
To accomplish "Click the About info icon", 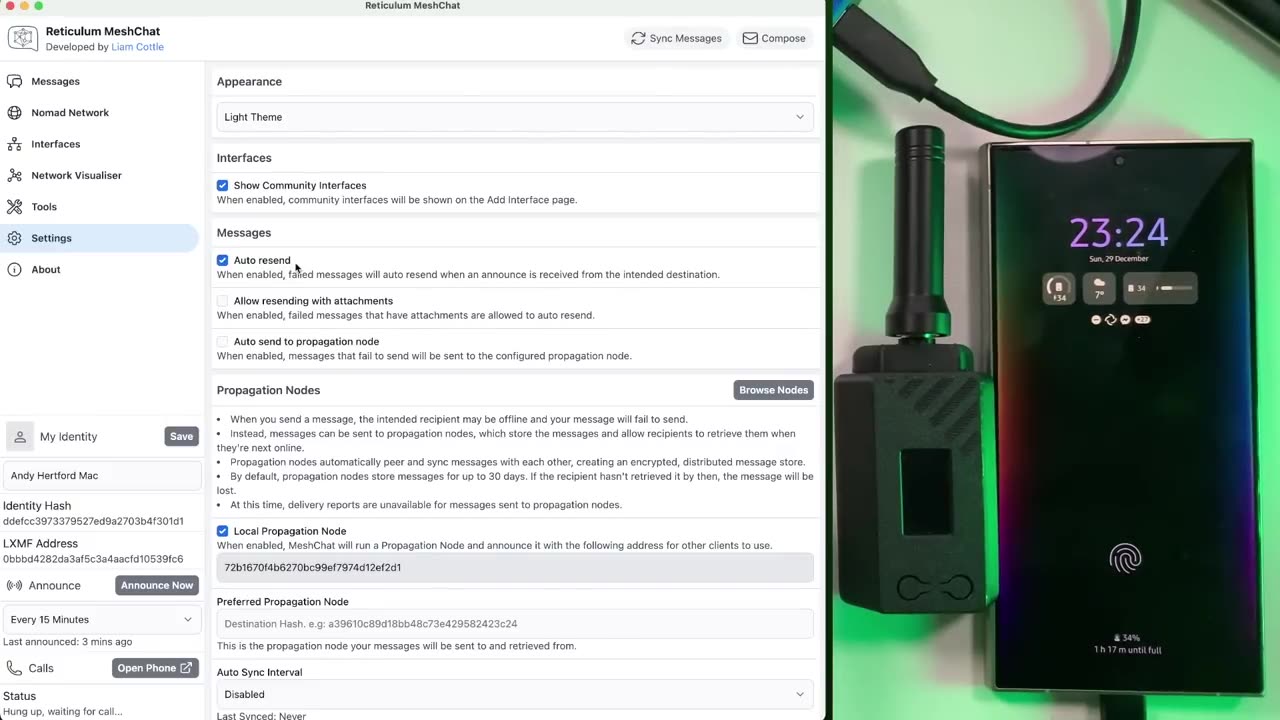I will (14, 269).
